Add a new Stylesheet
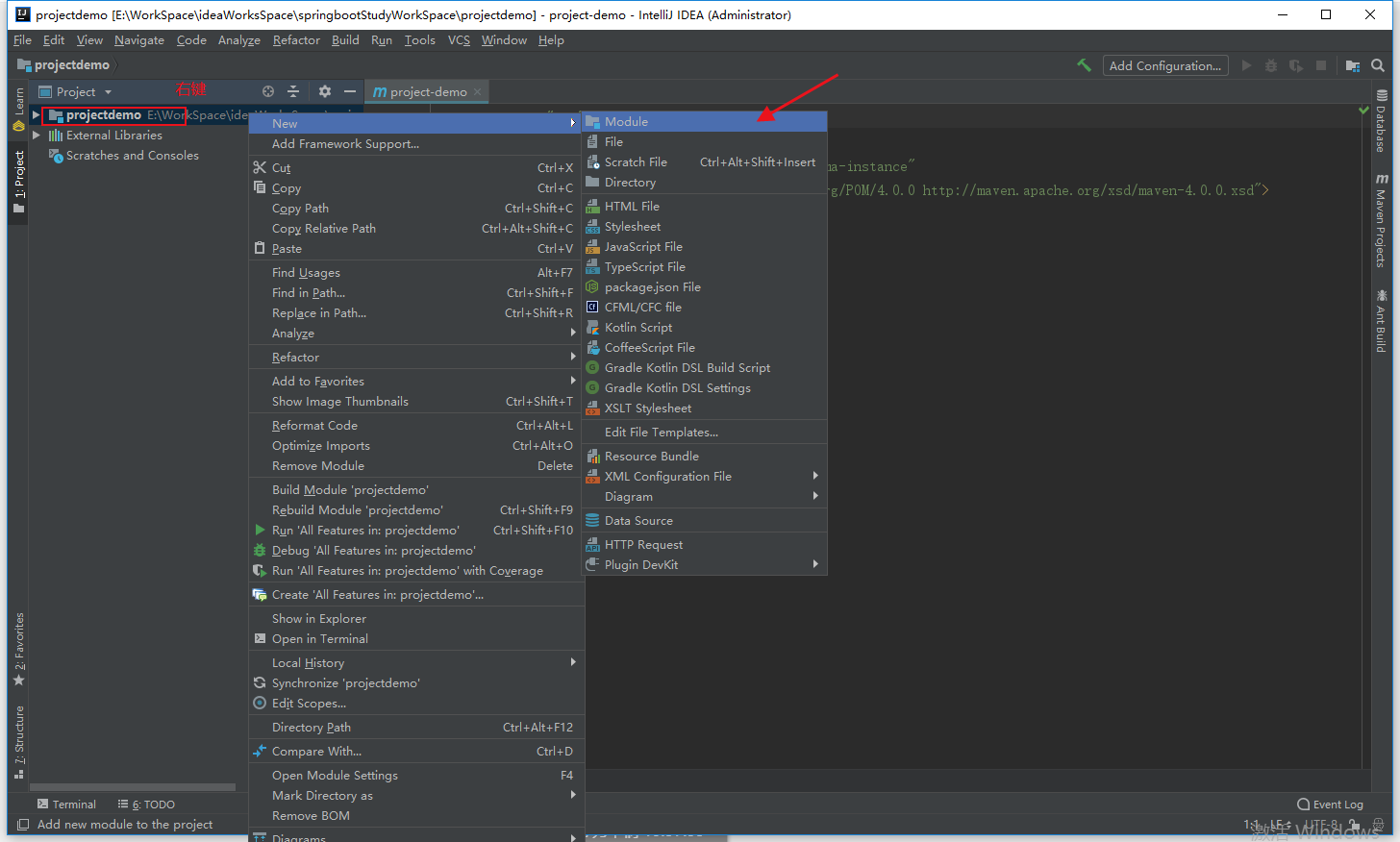Image resolution: width=1400 pixels, height=842 pixels. [705, 227]
